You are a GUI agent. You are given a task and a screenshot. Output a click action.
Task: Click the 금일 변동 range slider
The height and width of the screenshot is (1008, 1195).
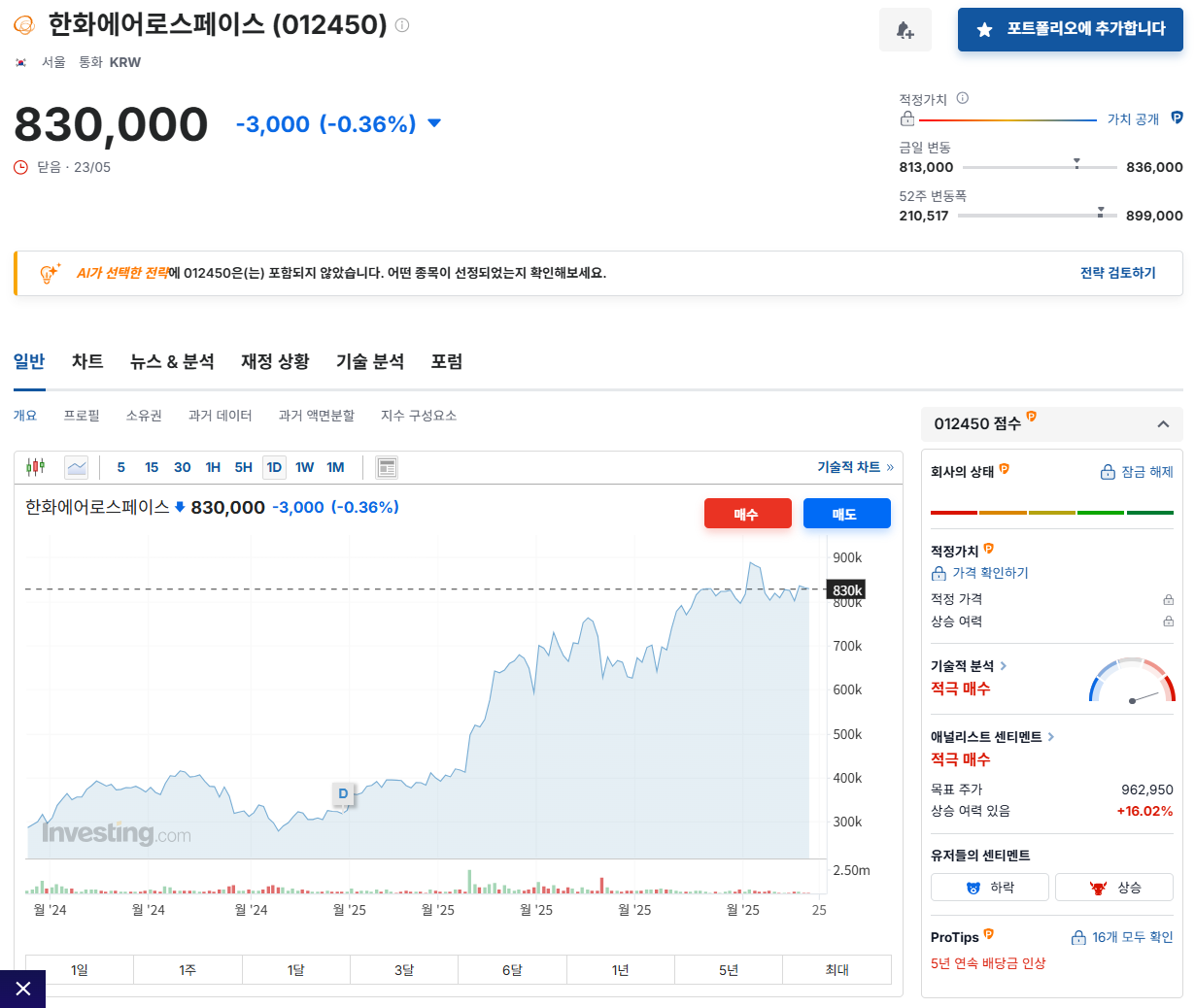[1040, 167]
